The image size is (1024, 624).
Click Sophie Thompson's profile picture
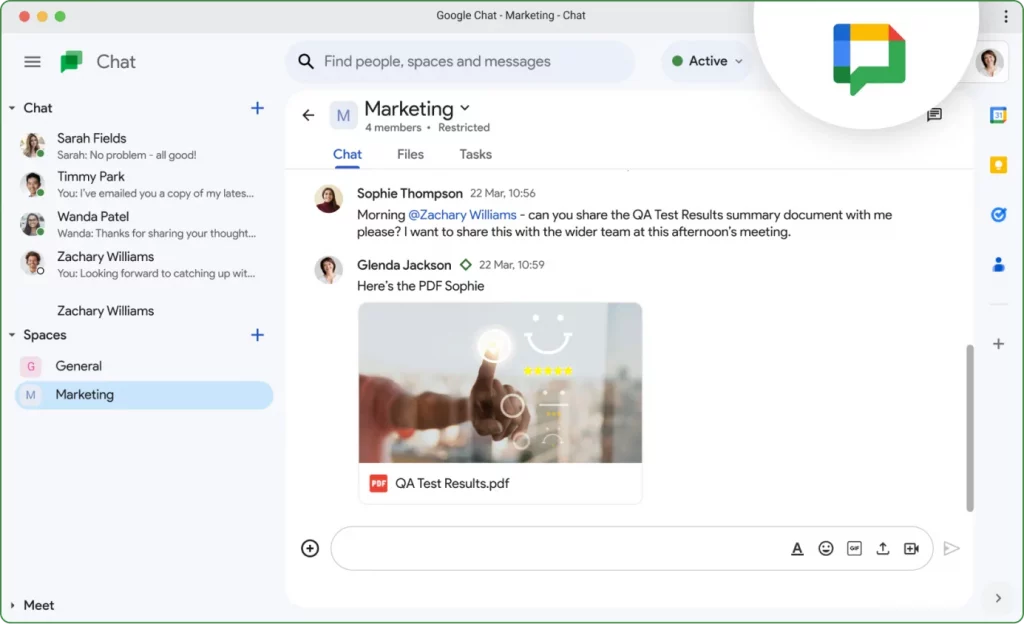[328, 198]
